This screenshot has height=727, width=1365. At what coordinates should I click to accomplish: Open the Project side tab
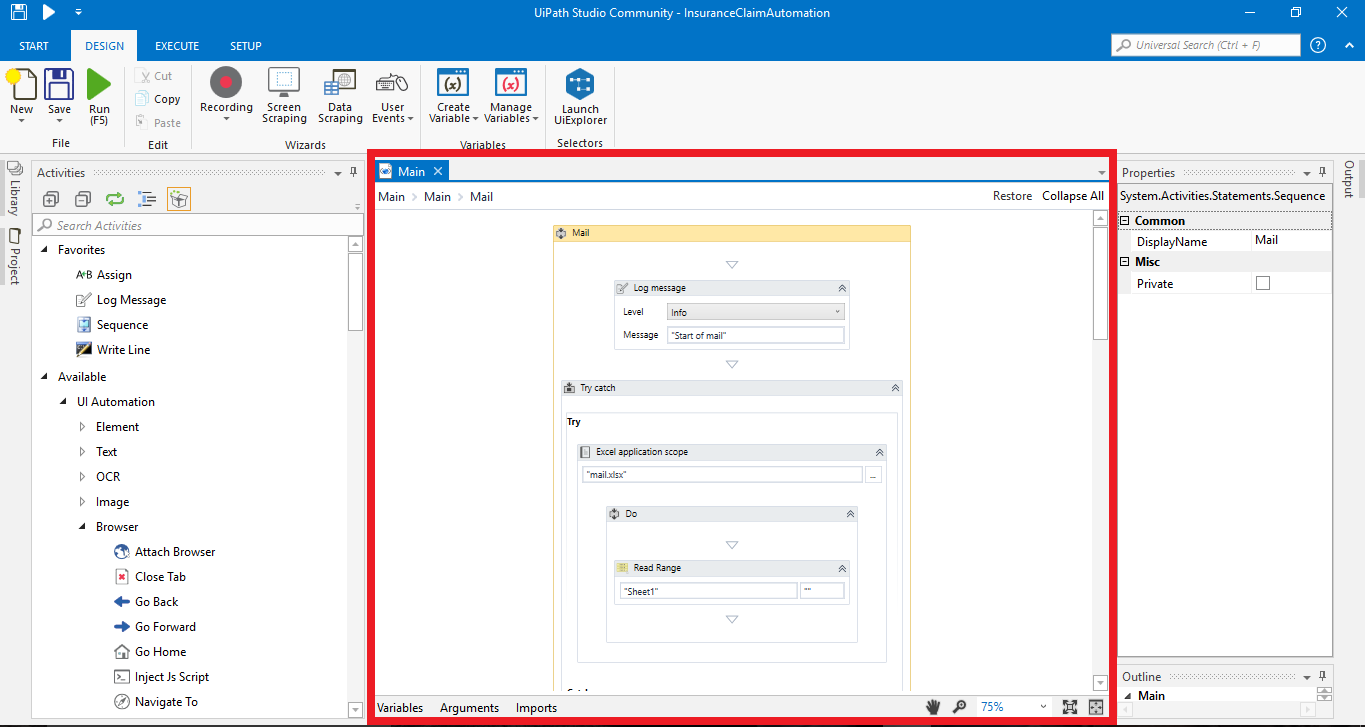click(14, 257)
